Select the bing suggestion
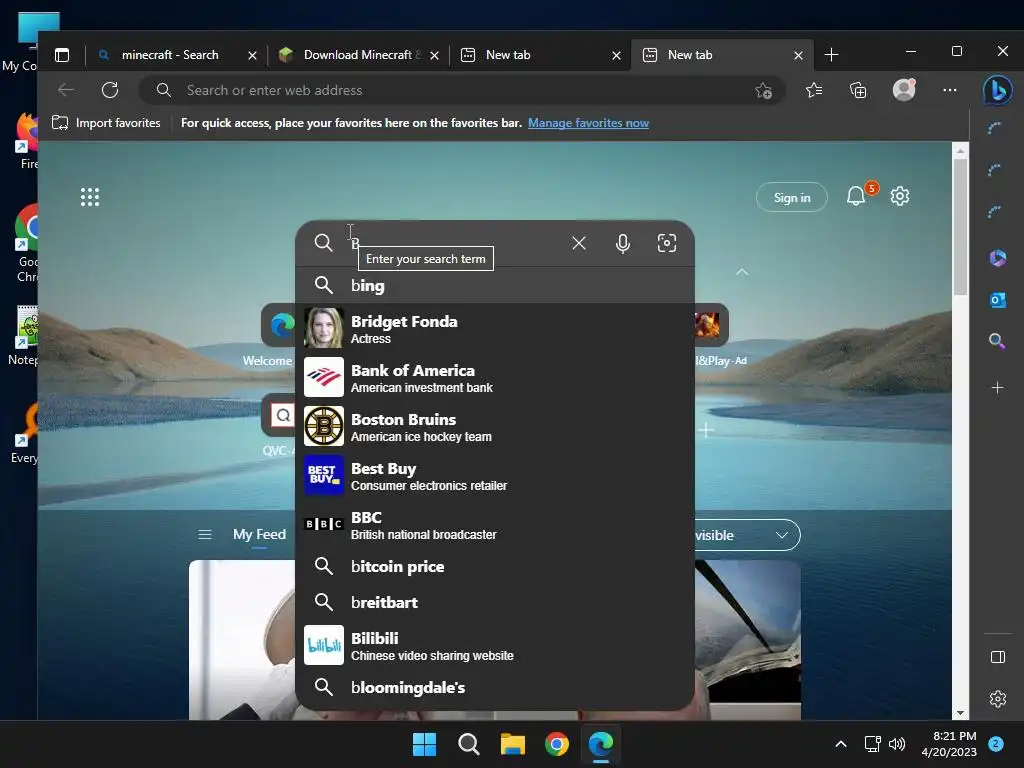This screenshot has width=1024, height=768. tap(494, 285)
